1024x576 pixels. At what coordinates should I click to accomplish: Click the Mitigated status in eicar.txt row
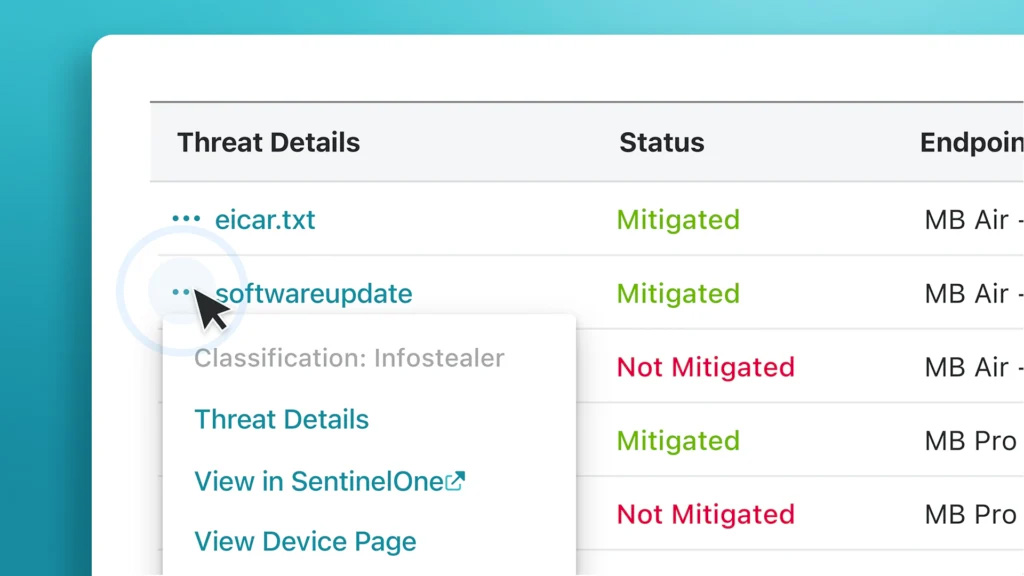pos(678,220)
